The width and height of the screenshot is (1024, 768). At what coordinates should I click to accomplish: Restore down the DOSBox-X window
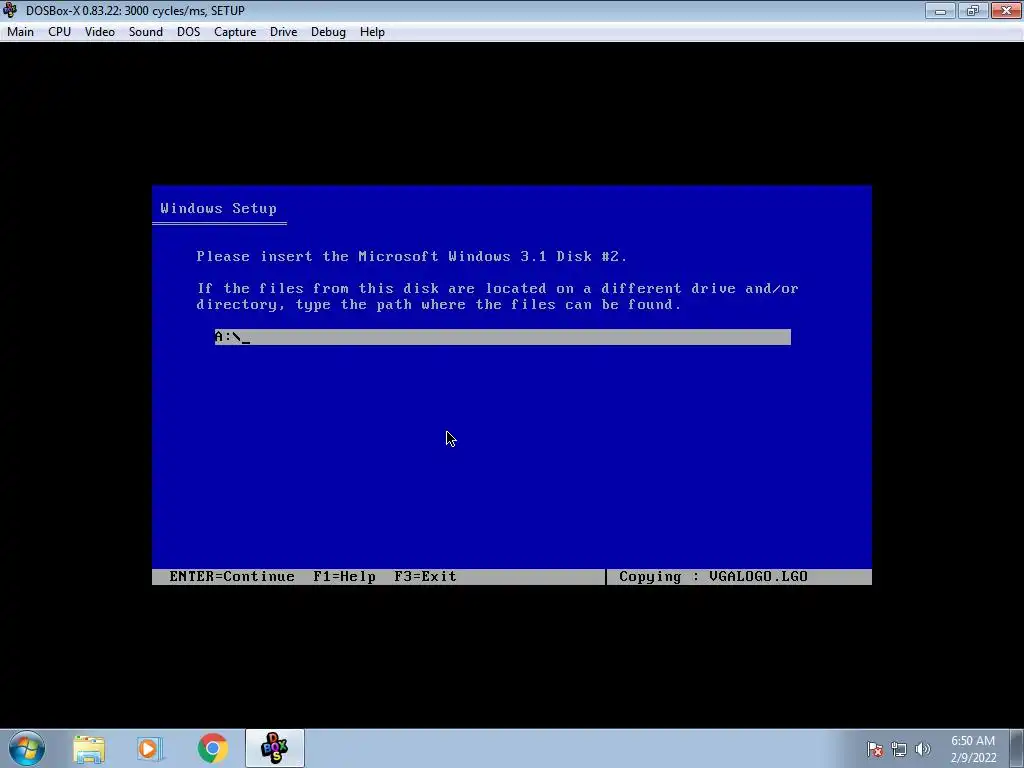[x=972, y=10]
